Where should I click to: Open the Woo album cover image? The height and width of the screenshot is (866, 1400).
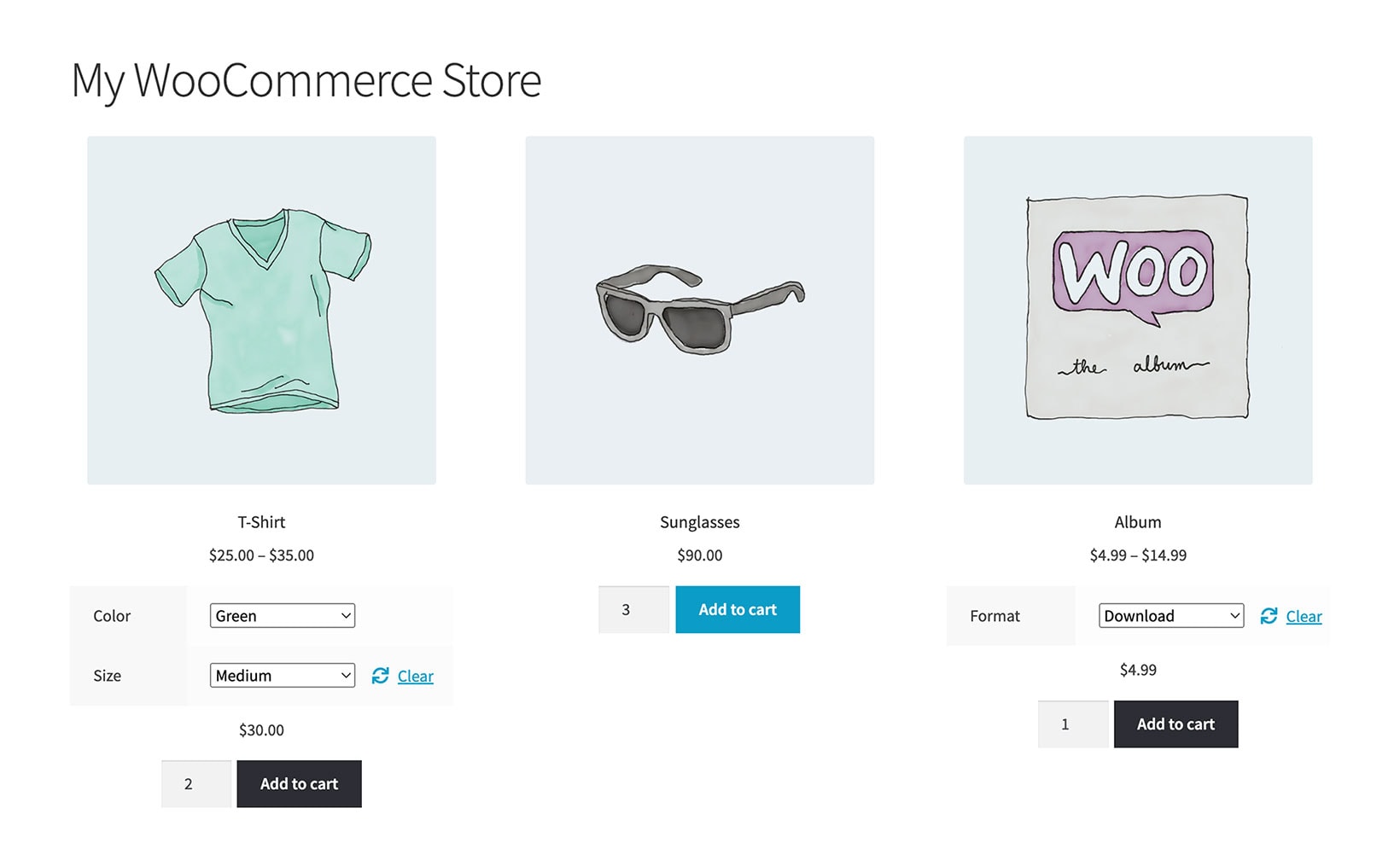coord(1138,311)
